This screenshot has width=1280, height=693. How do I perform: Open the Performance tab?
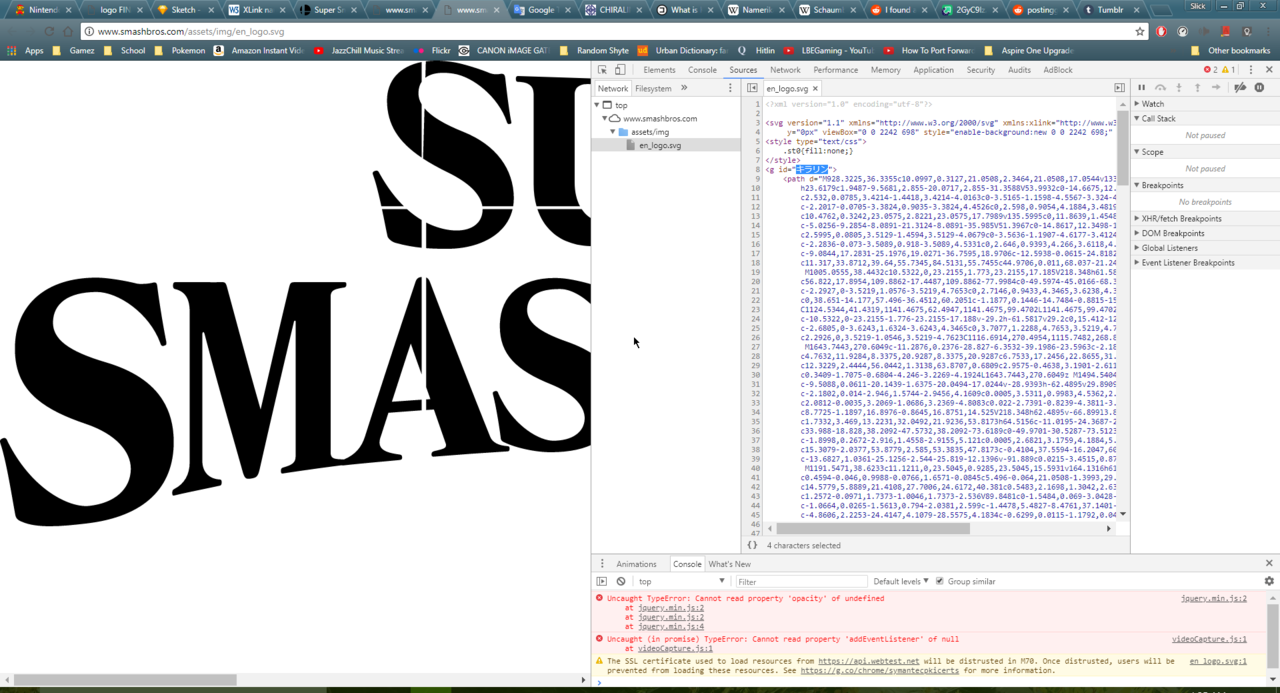pyautogui.click(x=835, y=70)
